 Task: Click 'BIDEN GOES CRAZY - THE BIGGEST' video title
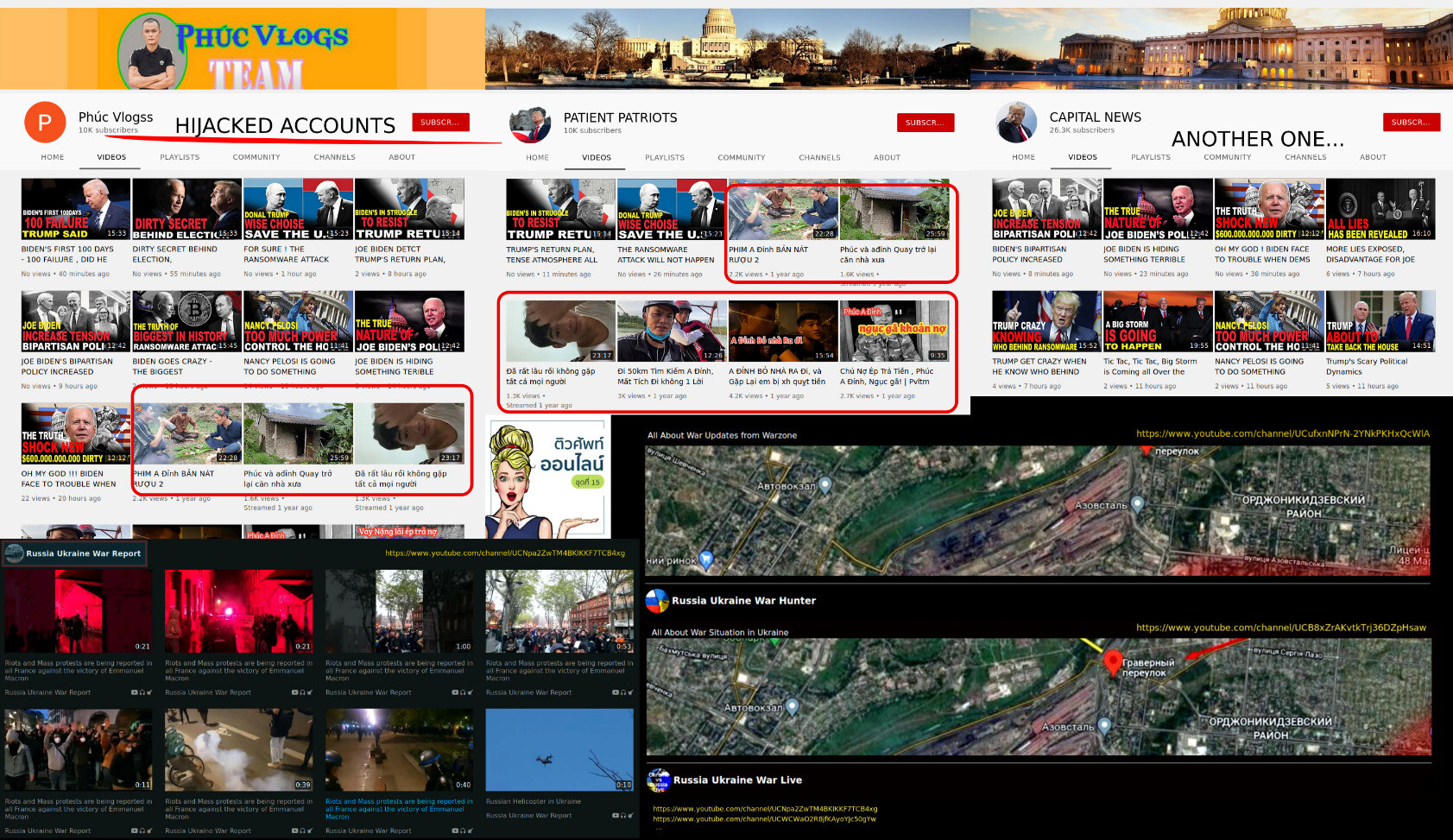pos(172,367)
